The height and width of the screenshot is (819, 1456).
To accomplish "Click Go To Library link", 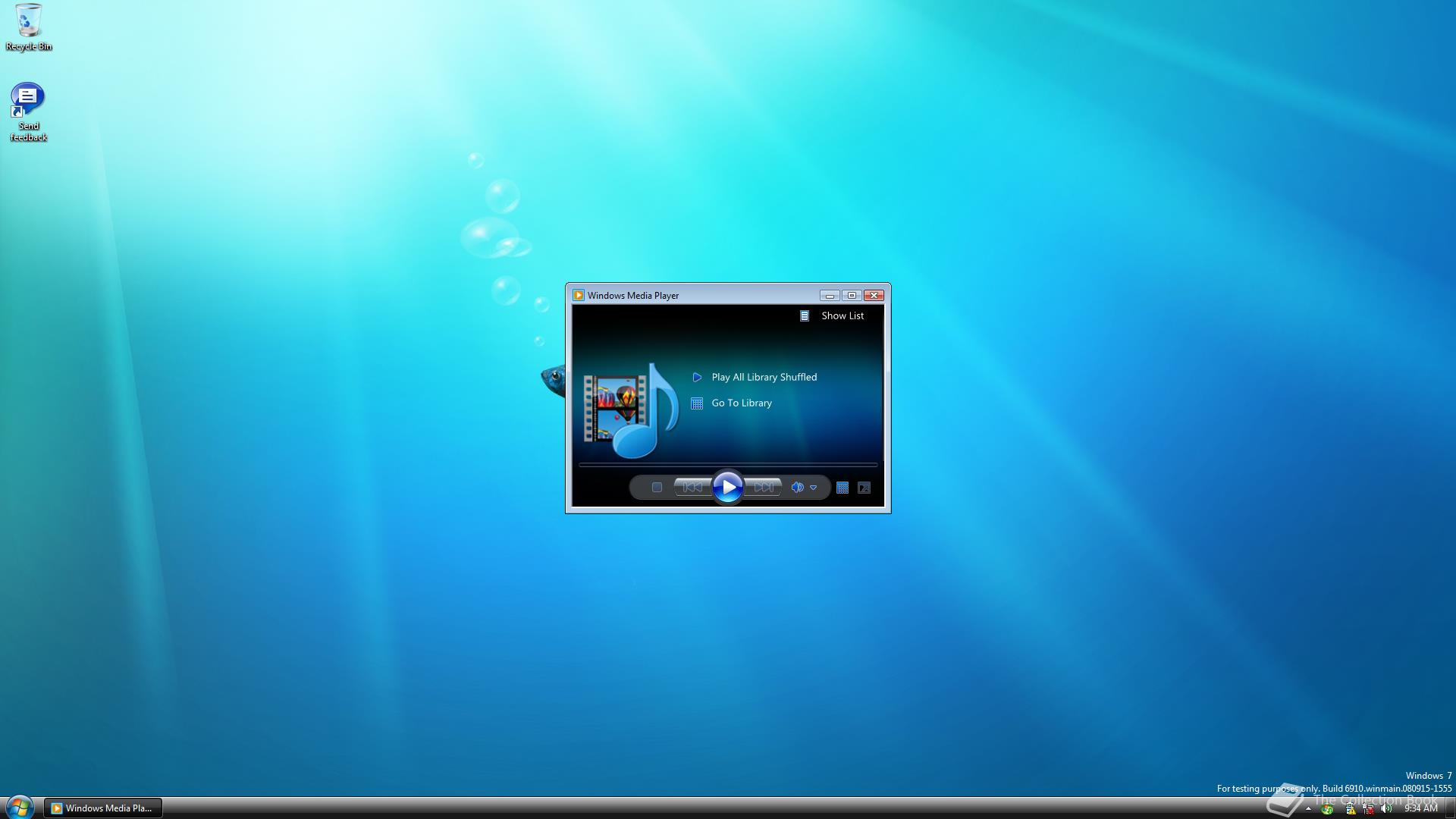I will tap(742, 403).
